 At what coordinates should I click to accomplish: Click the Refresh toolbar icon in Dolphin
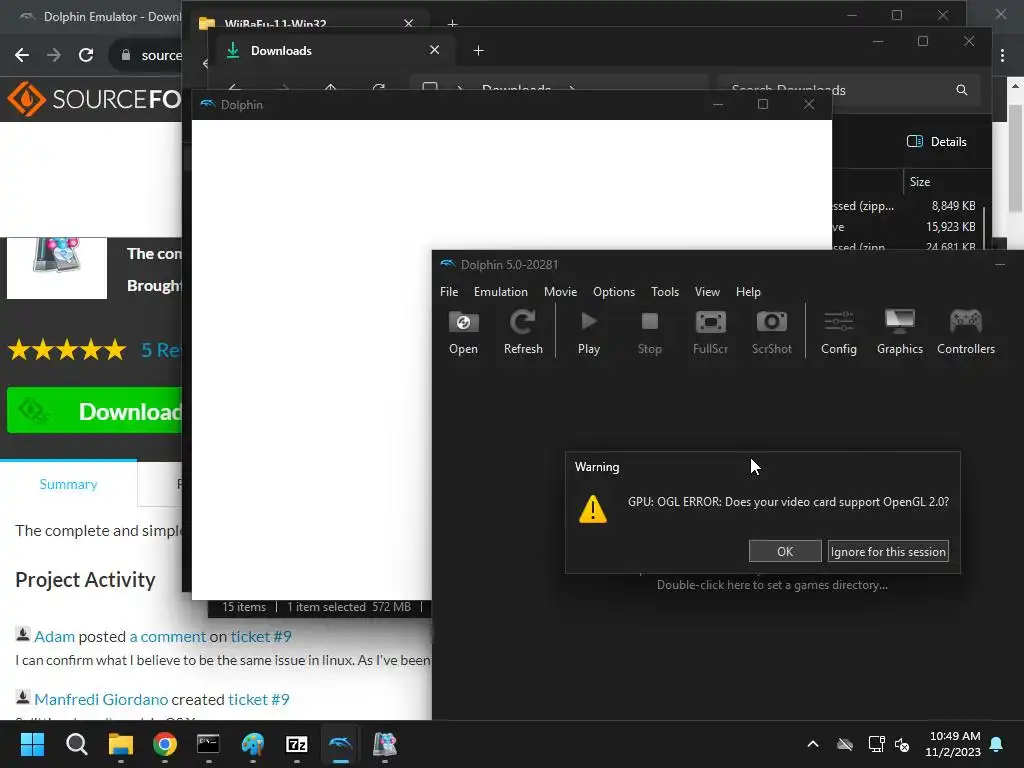(x=523, y=332)
